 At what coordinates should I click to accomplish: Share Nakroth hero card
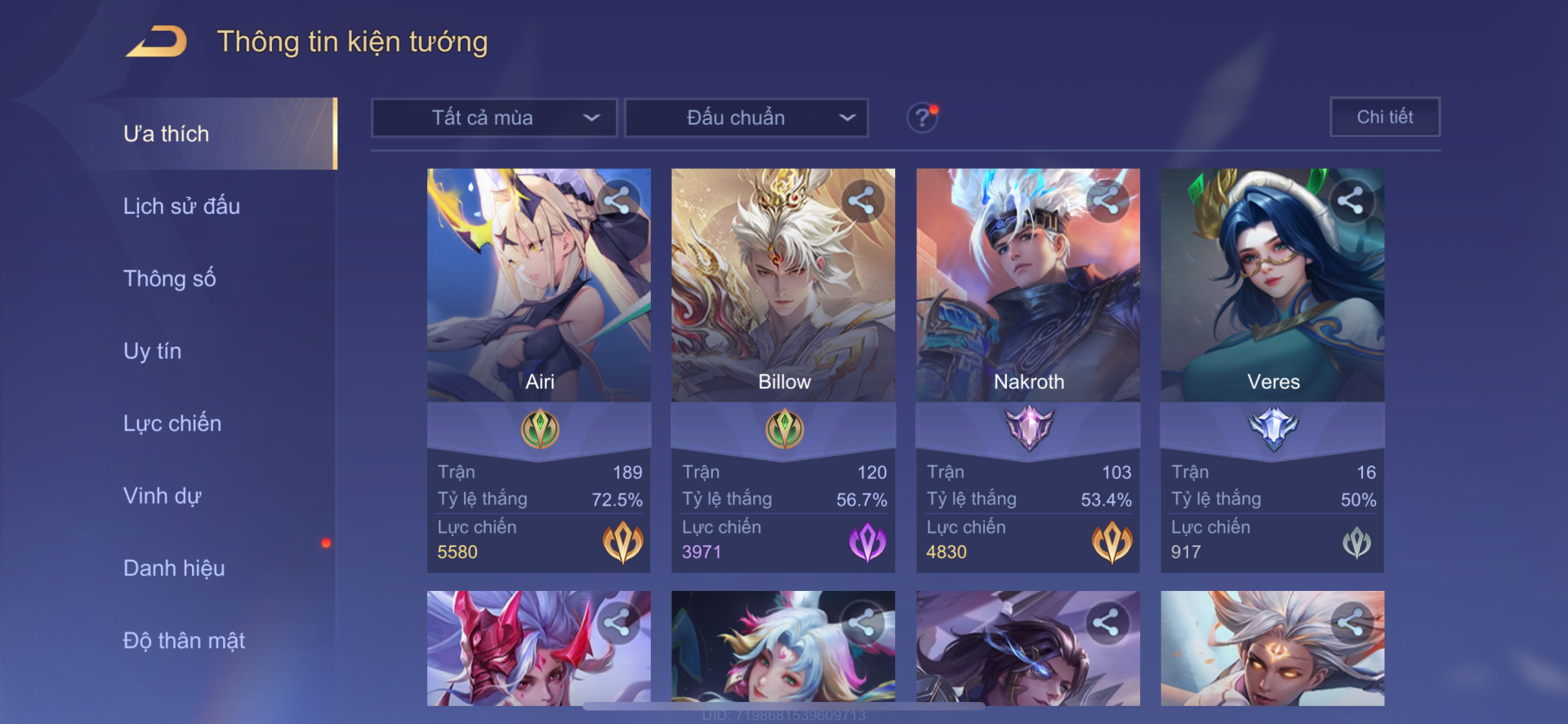1106,201
